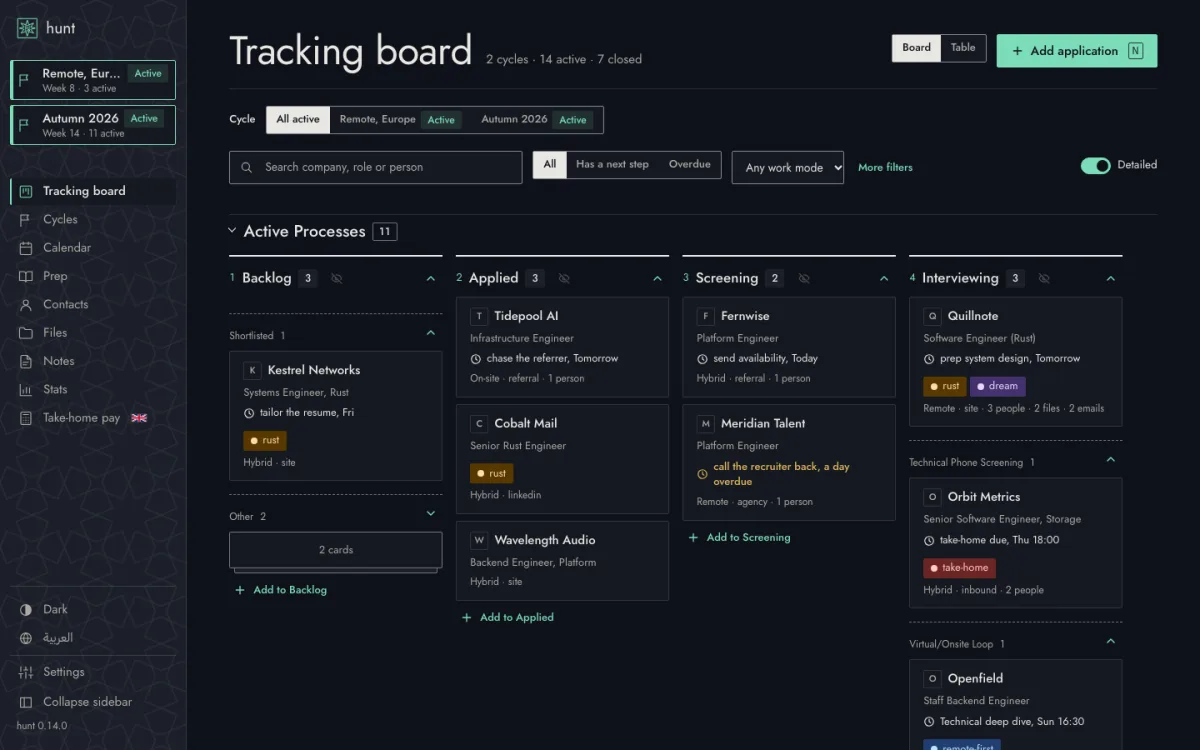Click the rust tag on Kestrel Networks

(x=265, y=440)
